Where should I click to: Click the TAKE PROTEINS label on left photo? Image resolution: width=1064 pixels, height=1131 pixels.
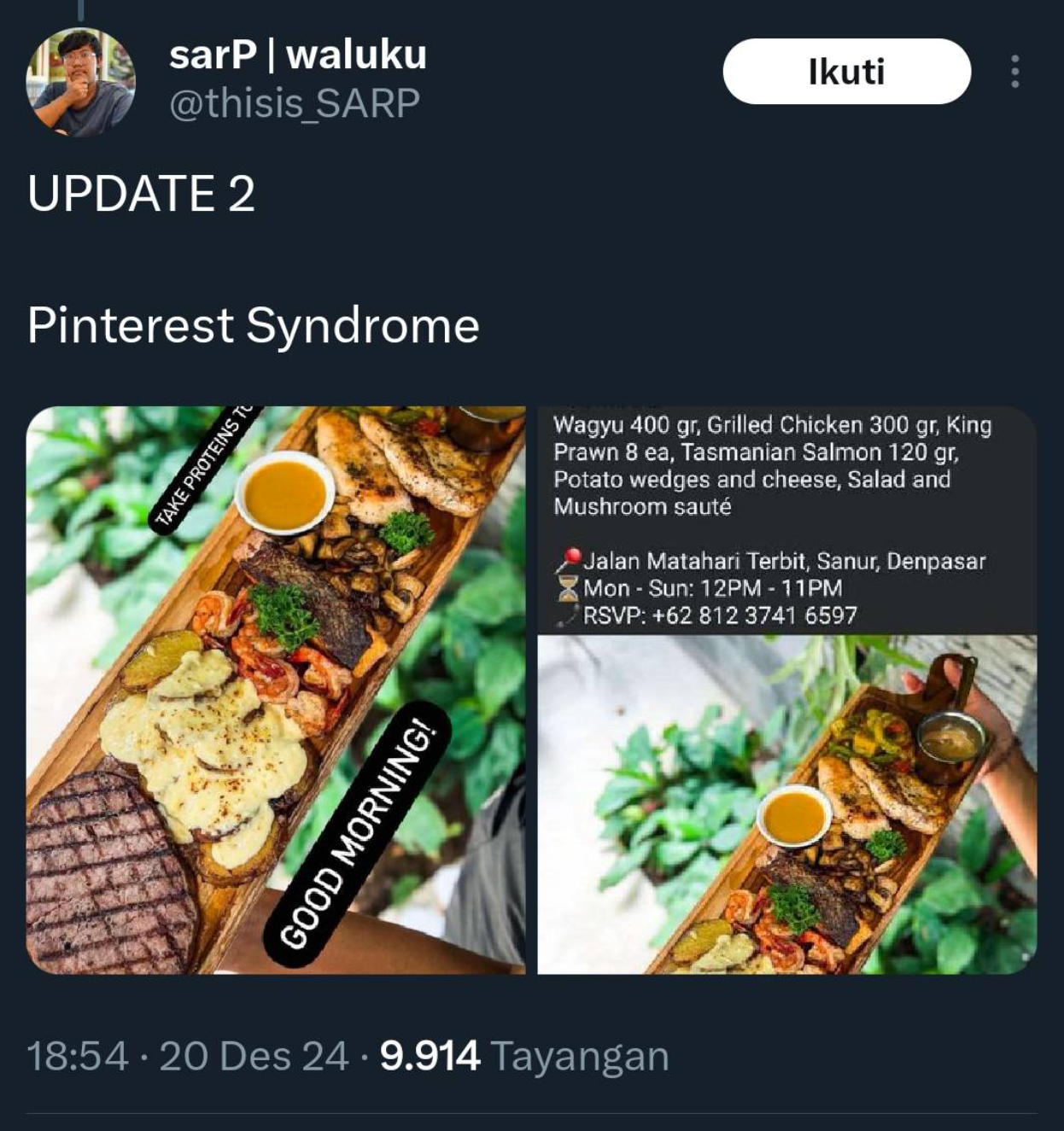204,468
